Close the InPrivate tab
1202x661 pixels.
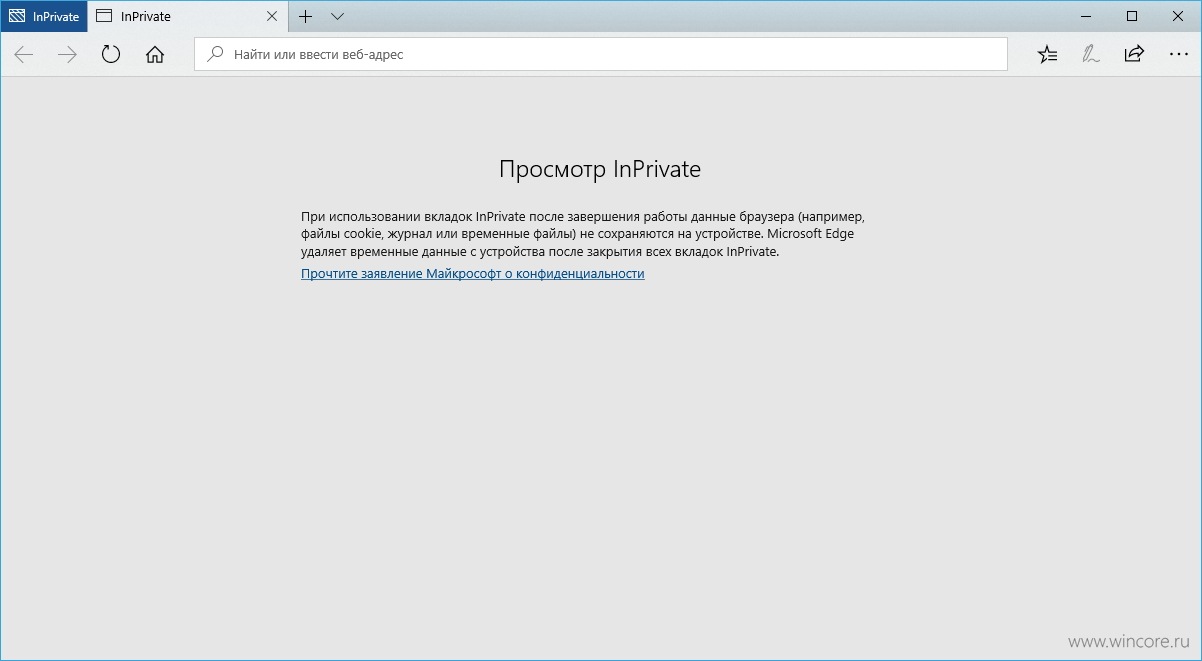coord(271,17)
